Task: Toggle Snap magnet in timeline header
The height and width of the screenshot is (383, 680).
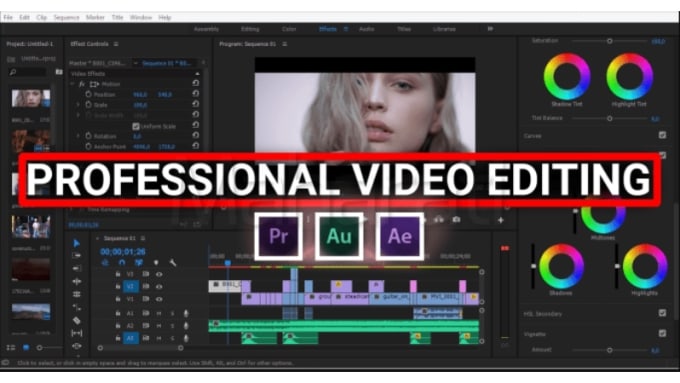Action: (x=122, y=262)
